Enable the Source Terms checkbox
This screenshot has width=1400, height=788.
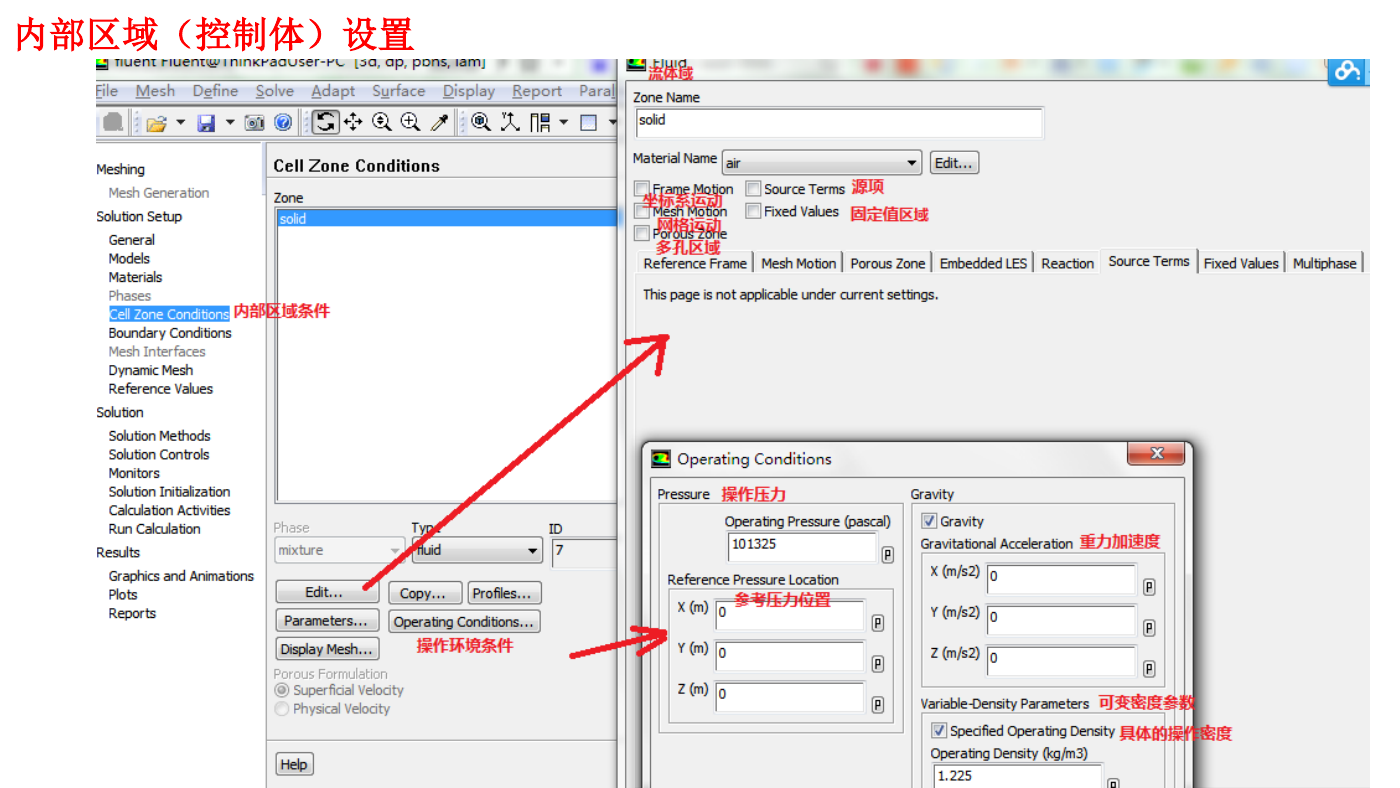(753, 189)
